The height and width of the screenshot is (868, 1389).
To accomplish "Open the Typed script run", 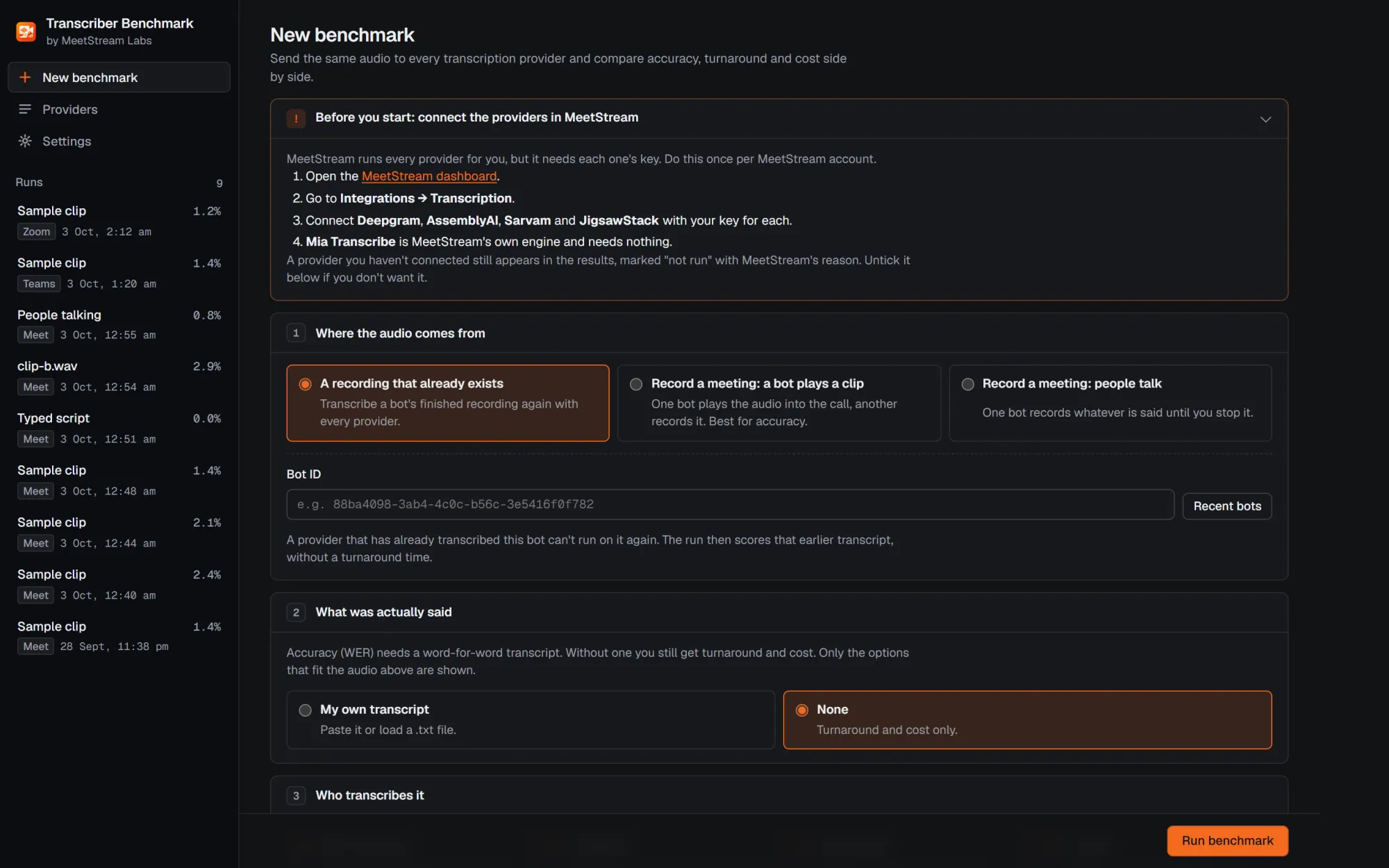I will point(119,428).
